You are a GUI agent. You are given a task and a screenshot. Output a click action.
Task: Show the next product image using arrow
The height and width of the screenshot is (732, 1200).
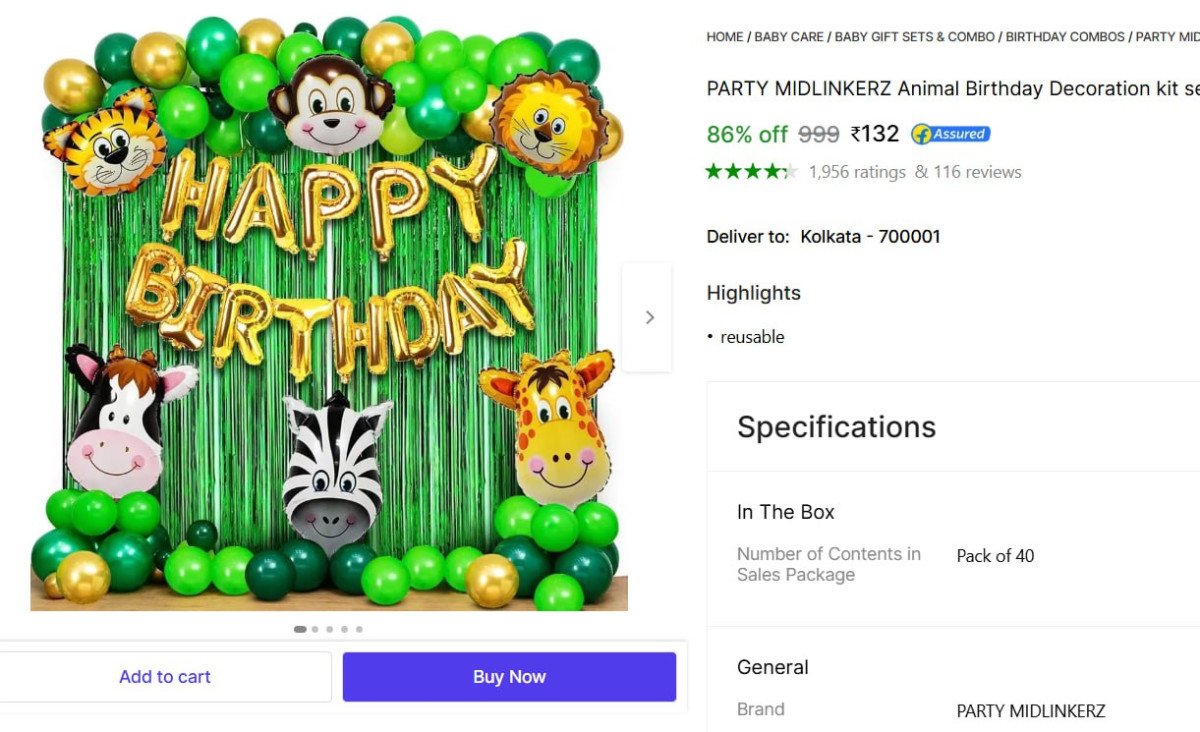coord(648,317)
